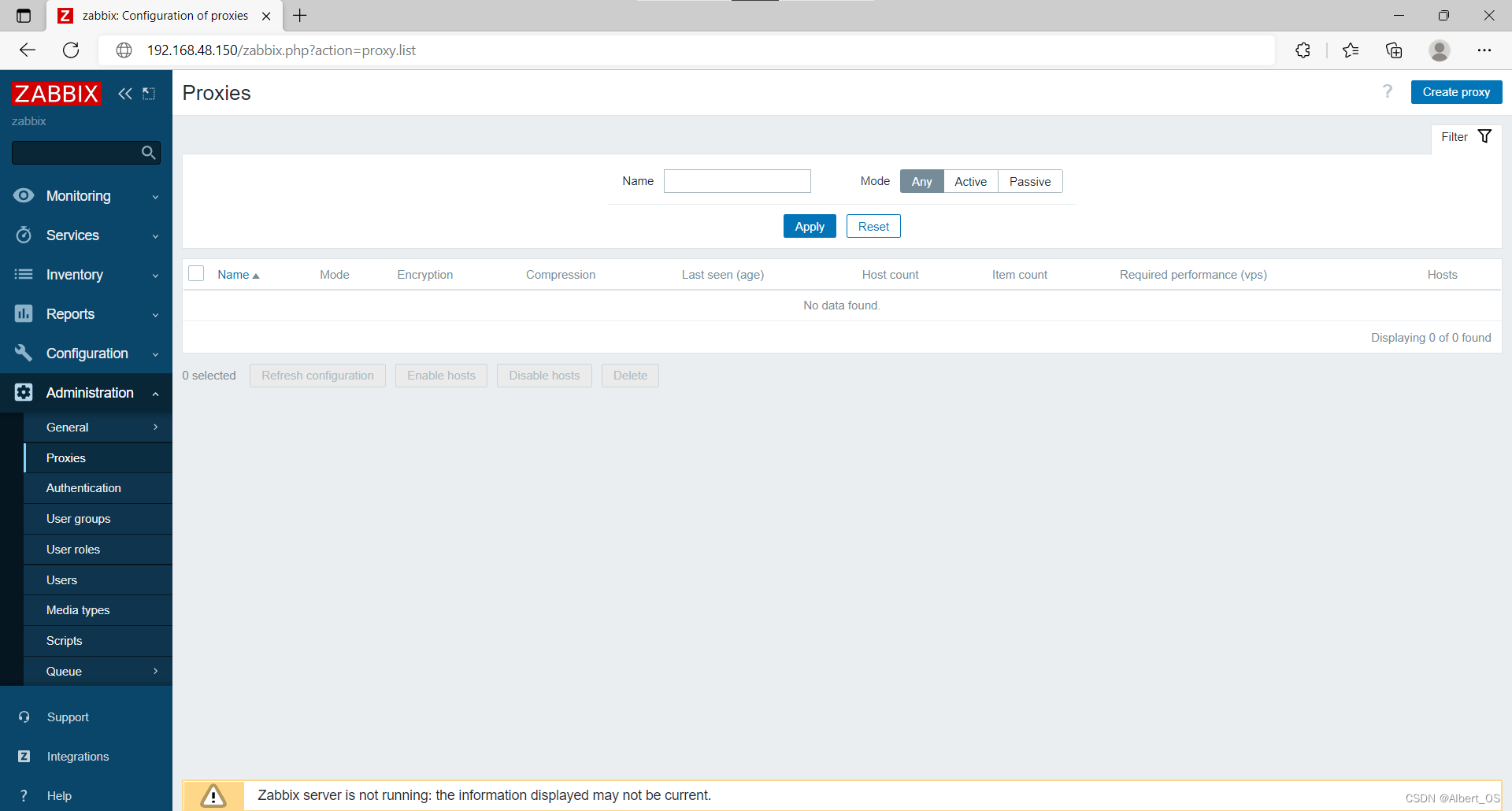This screenshot has width=1512, height=811.
Task: Expand the Inventory menu chevron
Action: [x=155, y=276]
